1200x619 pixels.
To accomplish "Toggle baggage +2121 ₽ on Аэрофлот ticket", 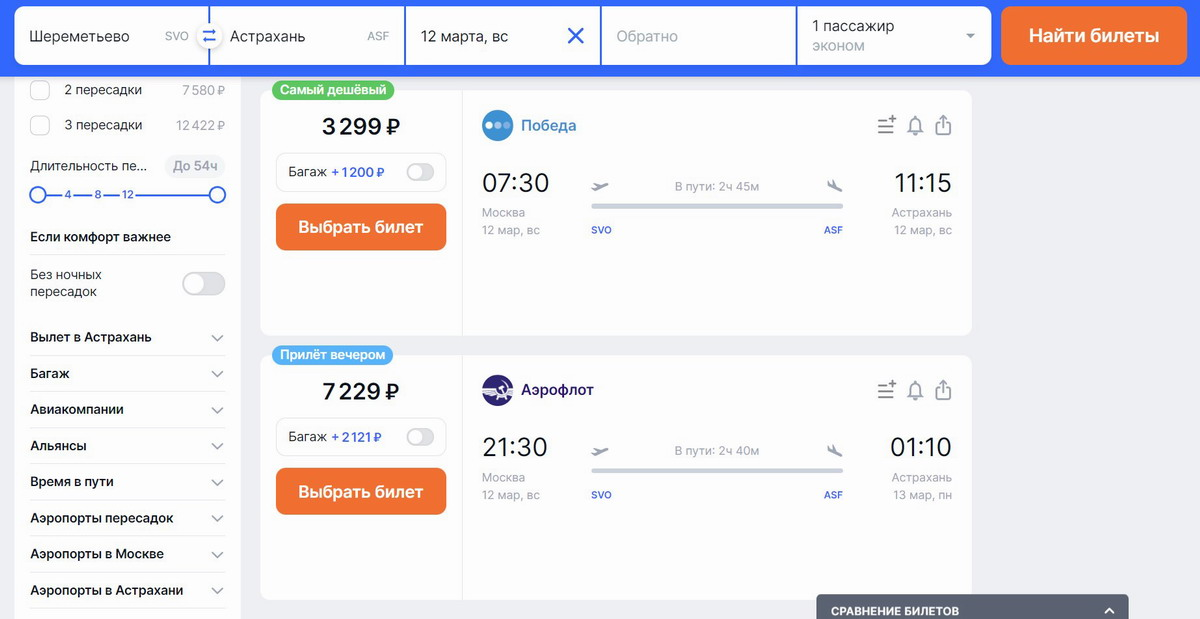I will click(x=421, y=437).
